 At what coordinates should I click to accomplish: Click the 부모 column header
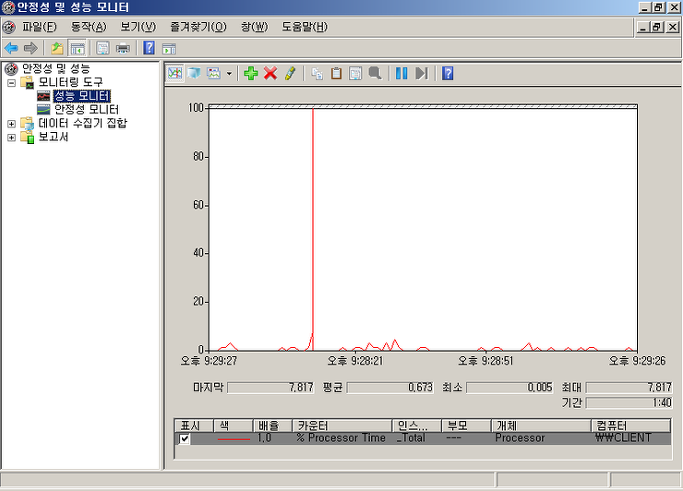(467, 426)
